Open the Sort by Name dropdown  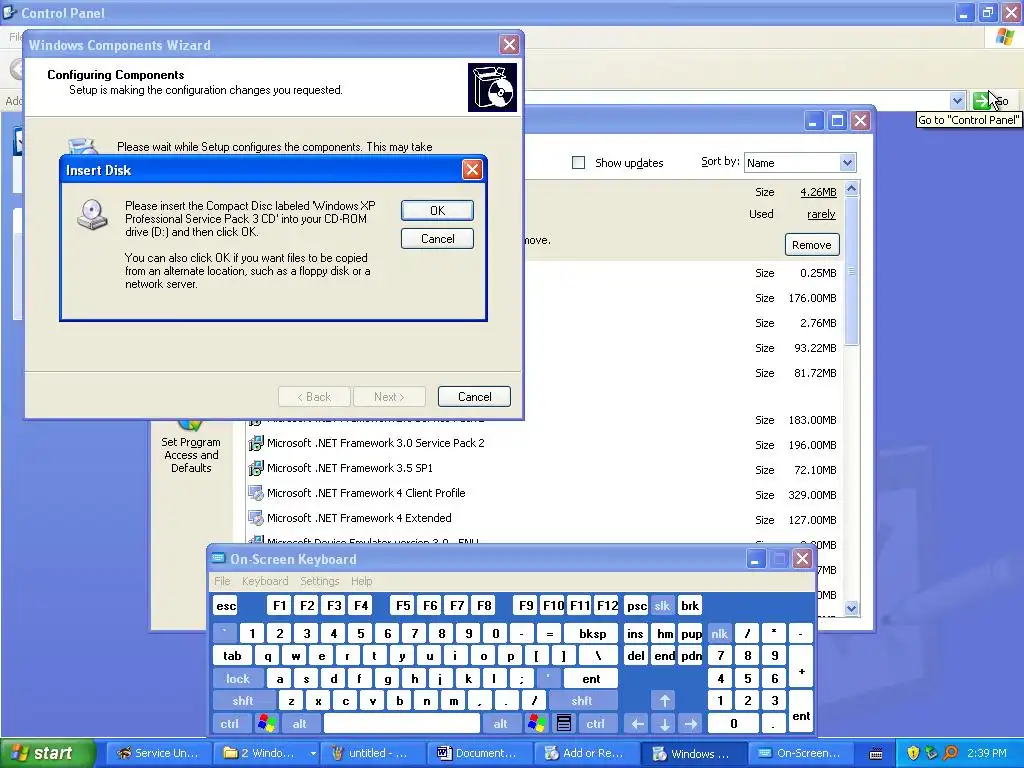click(x=847, y=163)
